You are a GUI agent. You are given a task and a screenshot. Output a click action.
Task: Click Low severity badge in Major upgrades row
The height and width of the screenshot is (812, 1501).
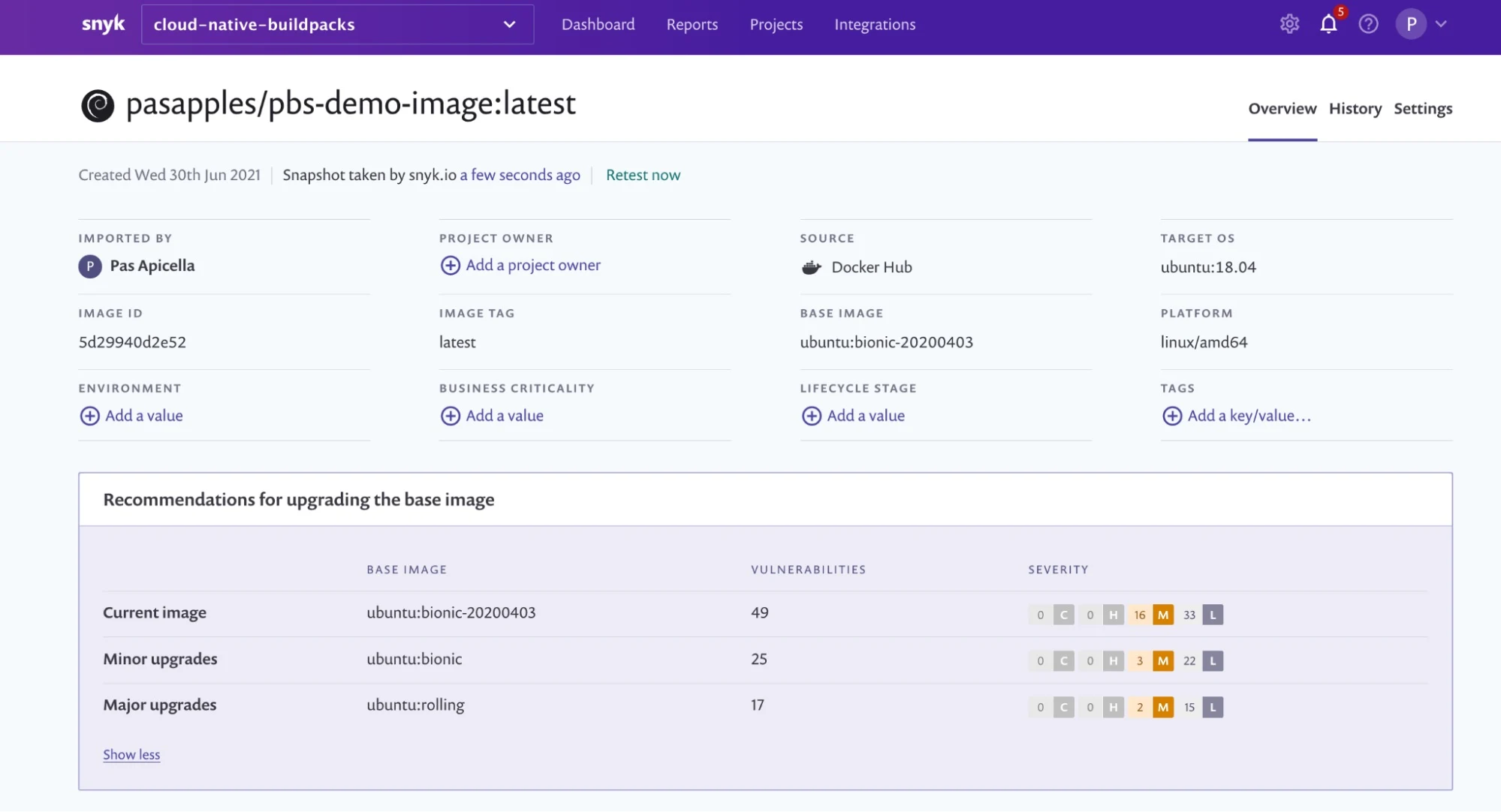click(1212, 707)
